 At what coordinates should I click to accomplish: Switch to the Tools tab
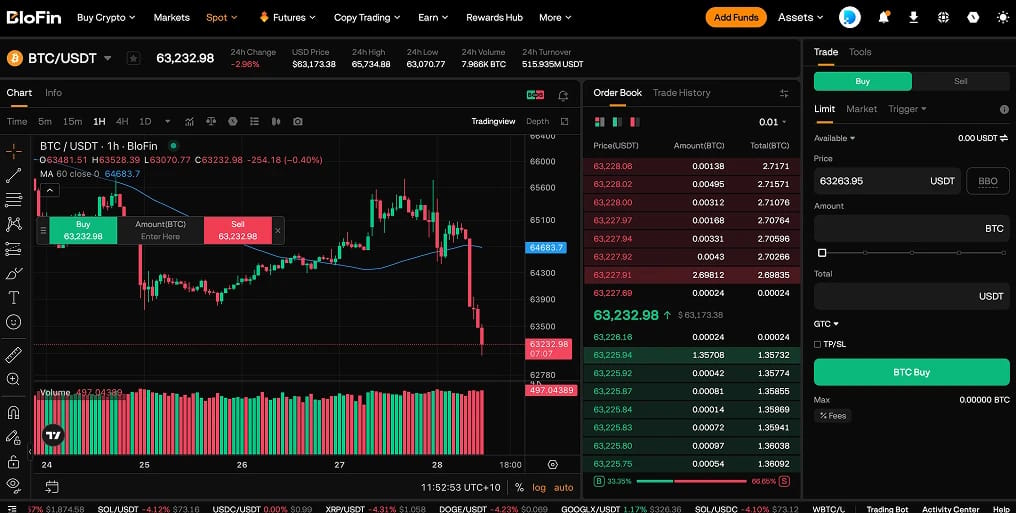coord(860,52)
